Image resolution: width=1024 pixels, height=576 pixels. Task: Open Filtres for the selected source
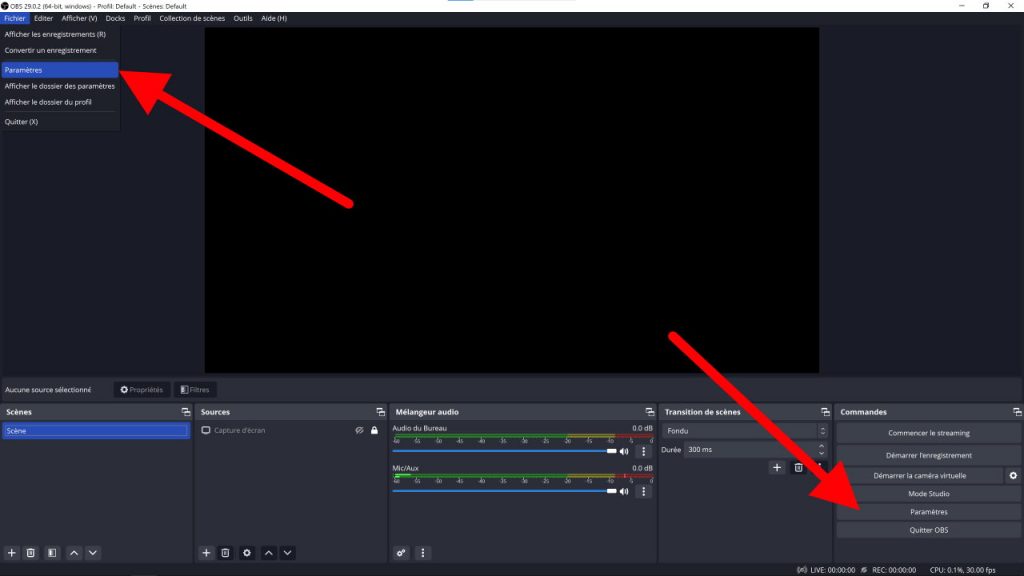pos(194,389)
